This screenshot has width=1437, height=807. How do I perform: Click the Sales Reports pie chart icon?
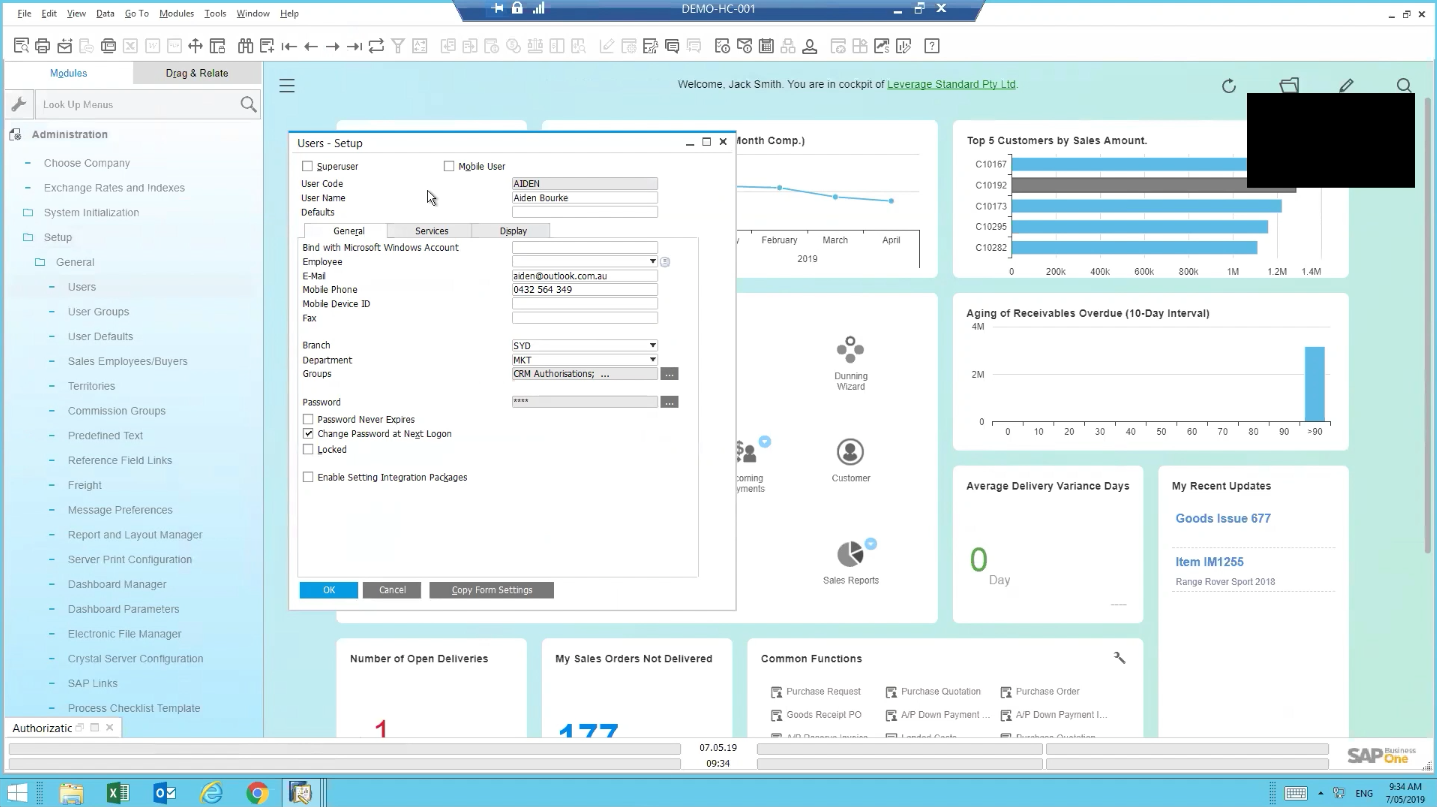850,554
